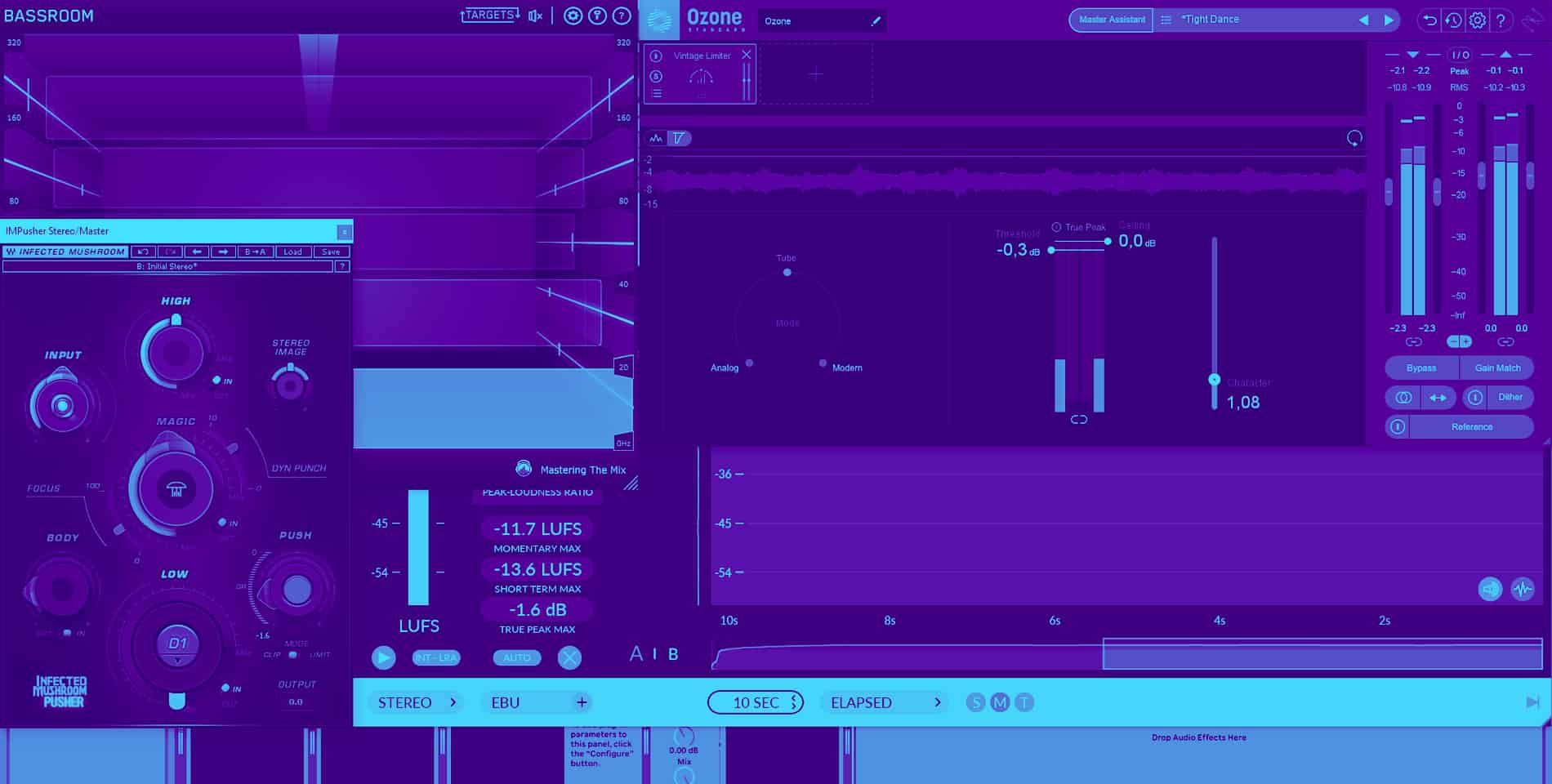Adjust the Character slider handle
Screen dimensions: 1552x784
(x=1215, y=380)
